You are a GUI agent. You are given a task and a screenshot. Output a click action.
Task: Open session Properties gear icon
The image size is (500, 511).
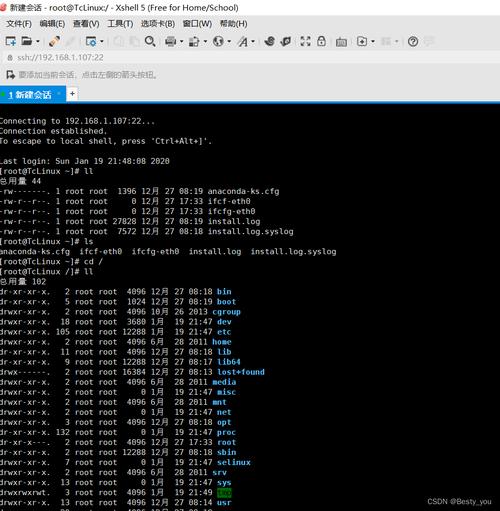click(91, 41)
